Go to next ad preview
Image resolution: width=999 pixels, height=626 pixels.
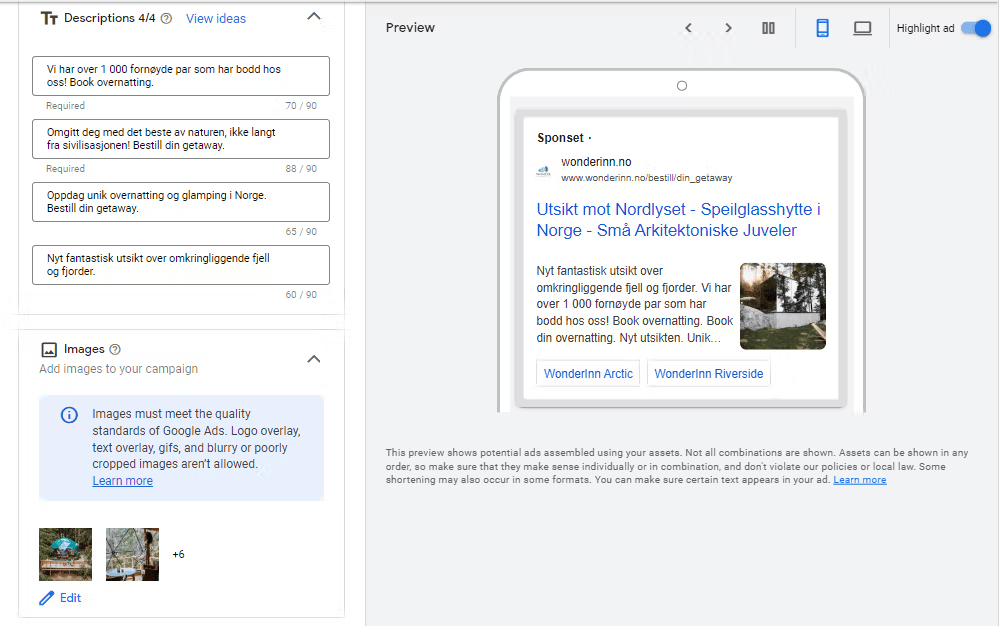click(x=728, y=28)
